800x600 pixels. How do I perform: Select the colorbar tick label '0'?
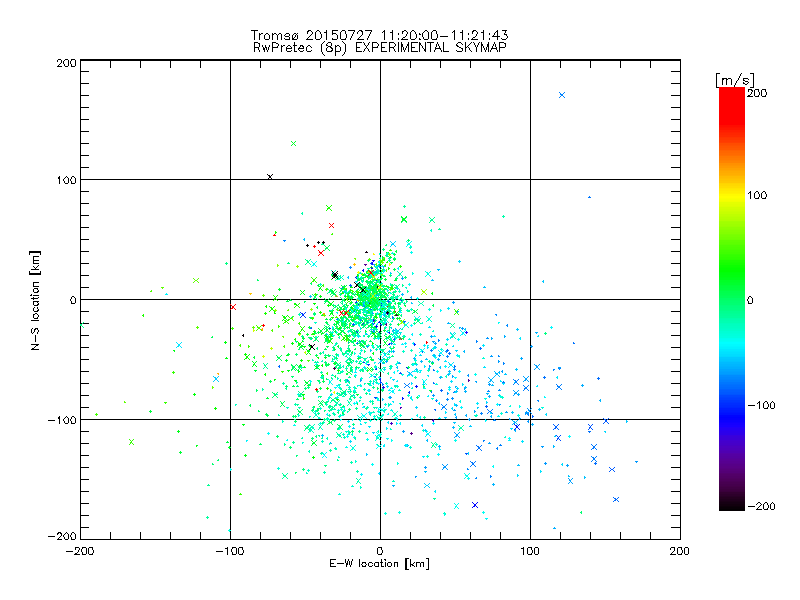pos(750,300)
